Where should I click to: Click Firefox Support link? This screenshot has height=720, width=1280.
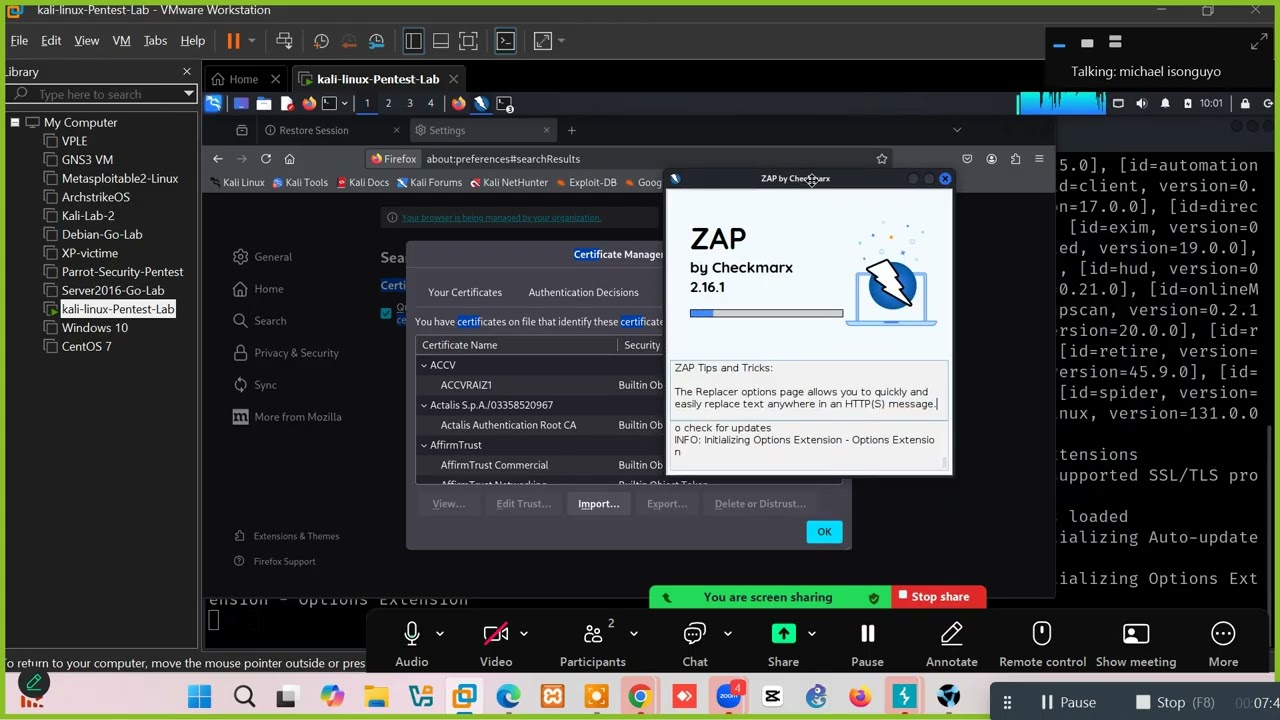[x=275, y=561]
